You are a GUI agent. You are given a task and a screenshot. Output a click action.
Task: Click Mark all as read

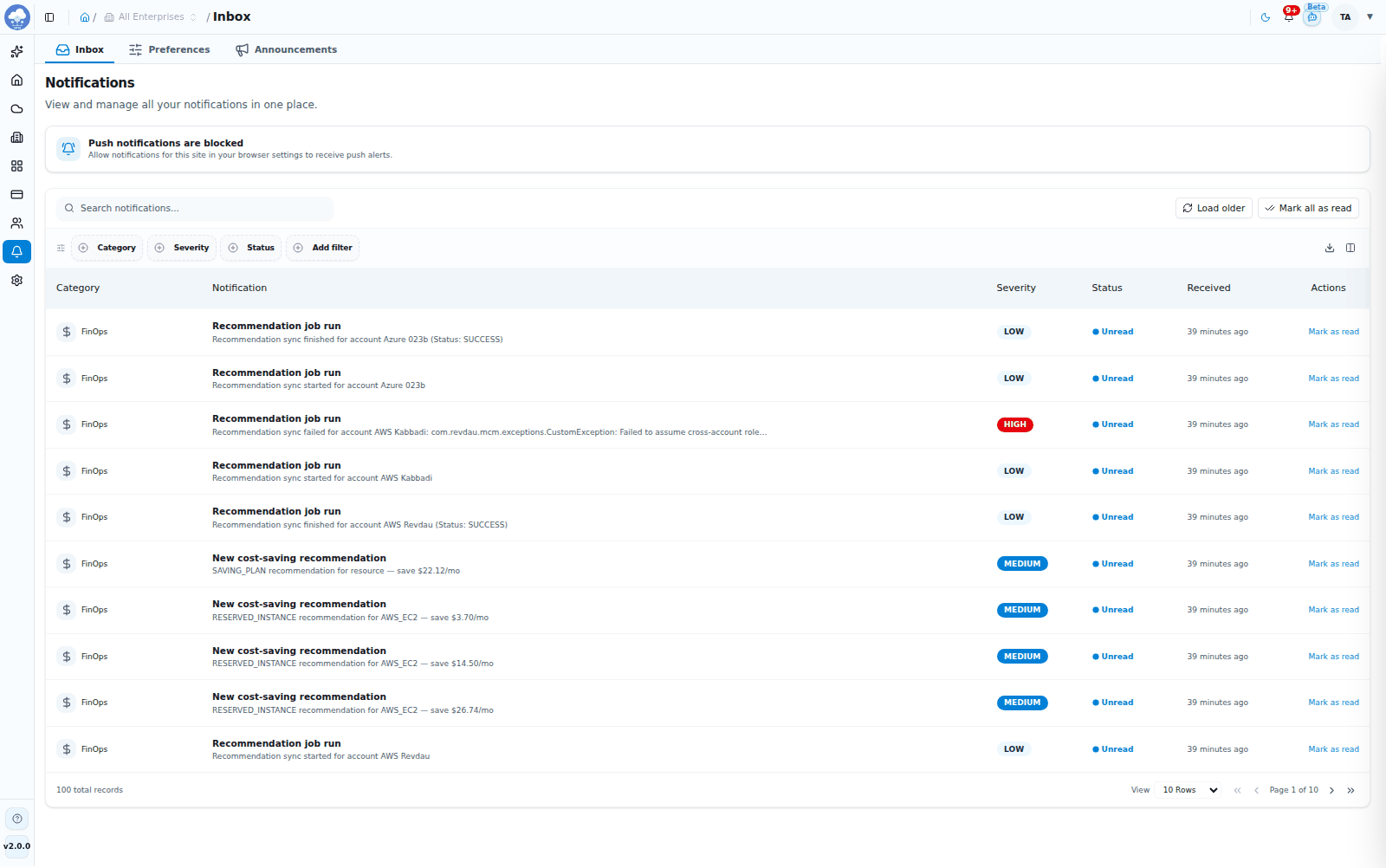coord(1308,209)
